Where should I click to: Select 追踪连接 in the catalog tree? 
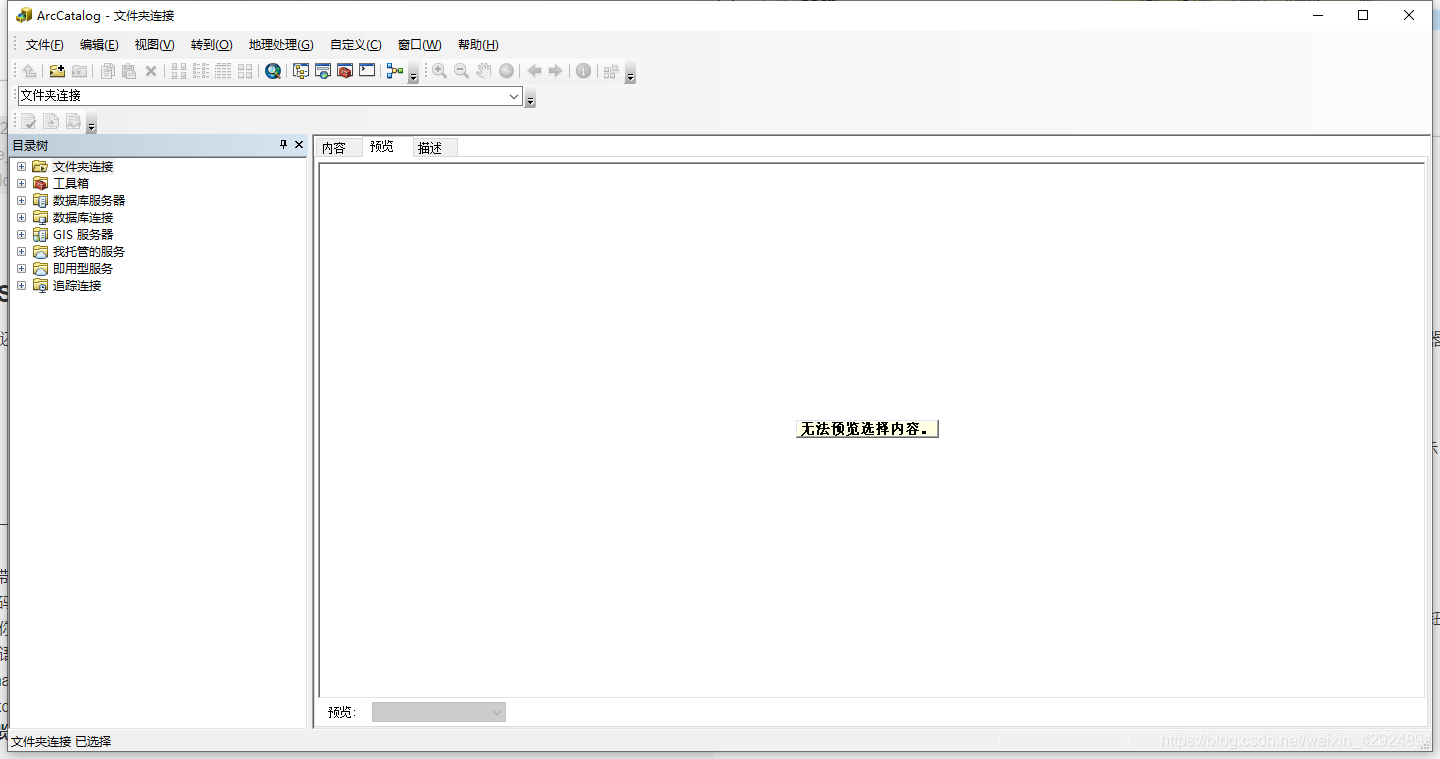(x=77, y=285)
